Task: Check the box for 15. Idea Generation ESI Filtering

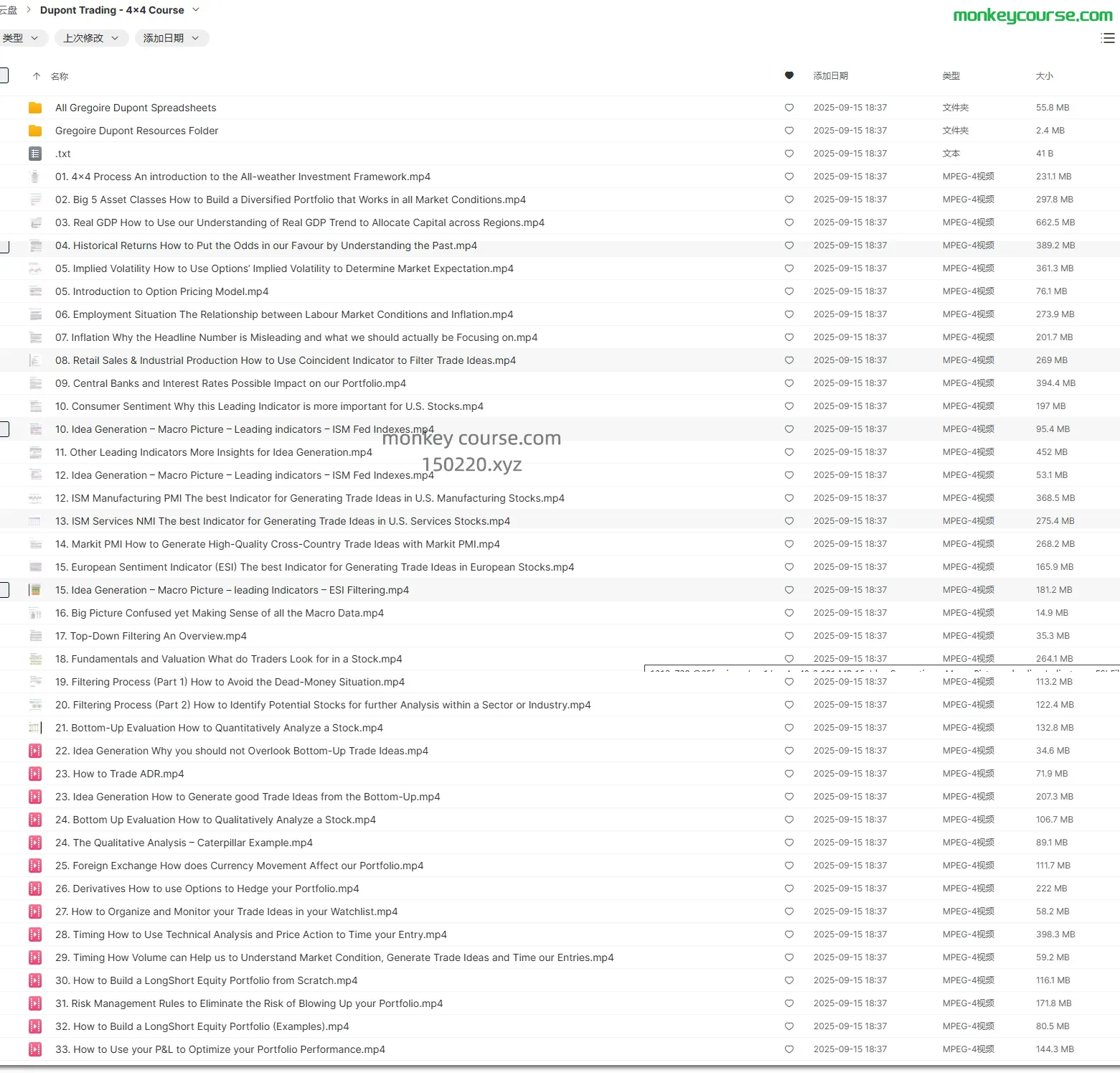Action: pos(3,590)
